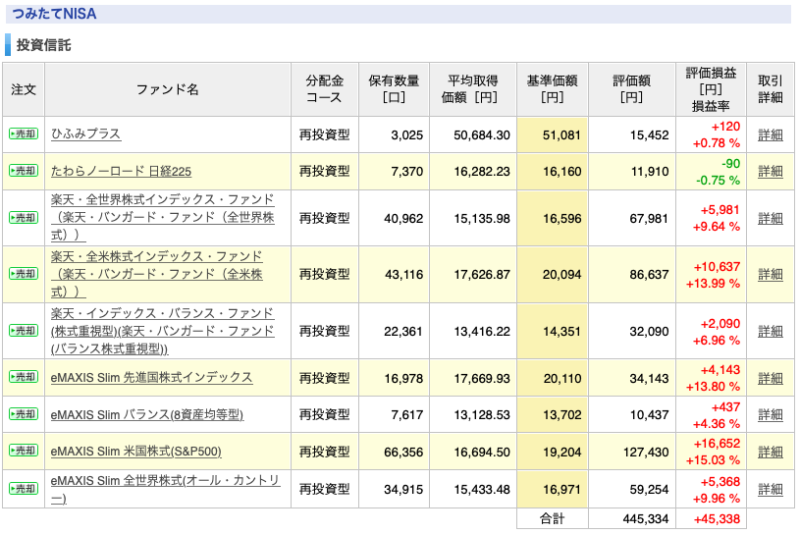Viewport: 800px width, 534px height.
Task: Sell eMAXIS Slim 米国株式(S&P500)
Action: click(x=23, y=450)
